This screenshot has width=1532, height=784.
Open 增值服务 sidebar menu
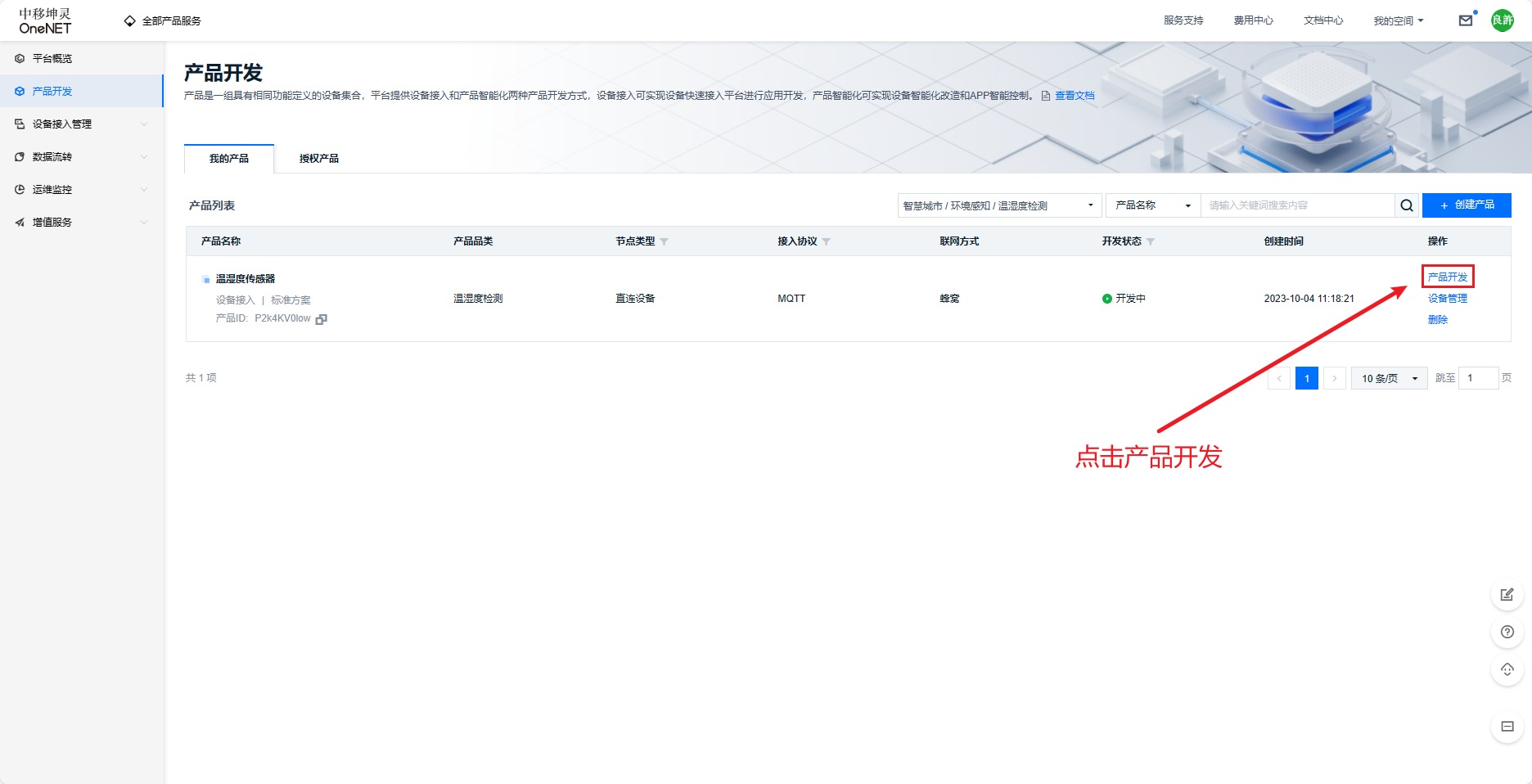tap(82, 223)
